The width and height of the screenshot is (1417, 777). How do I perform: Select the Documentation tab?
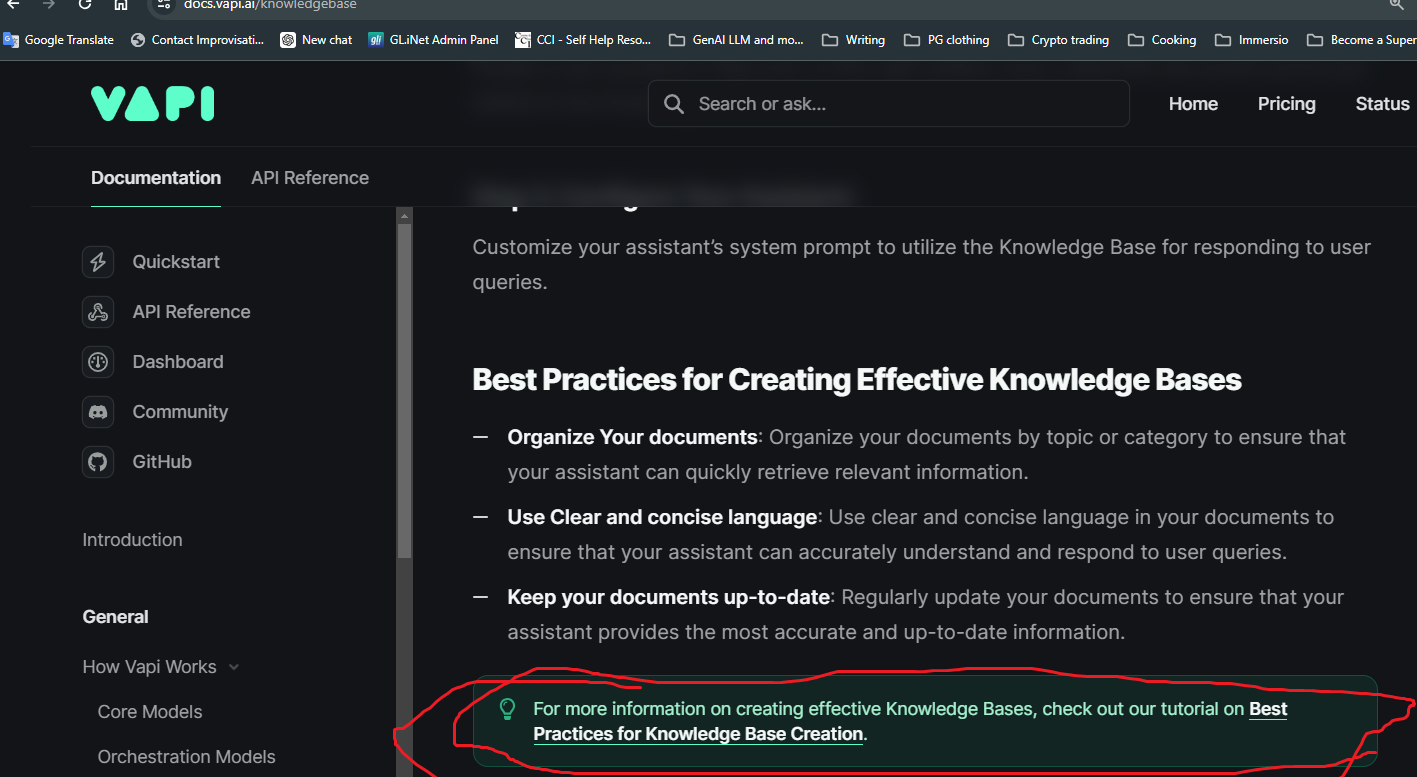[156, 178]
